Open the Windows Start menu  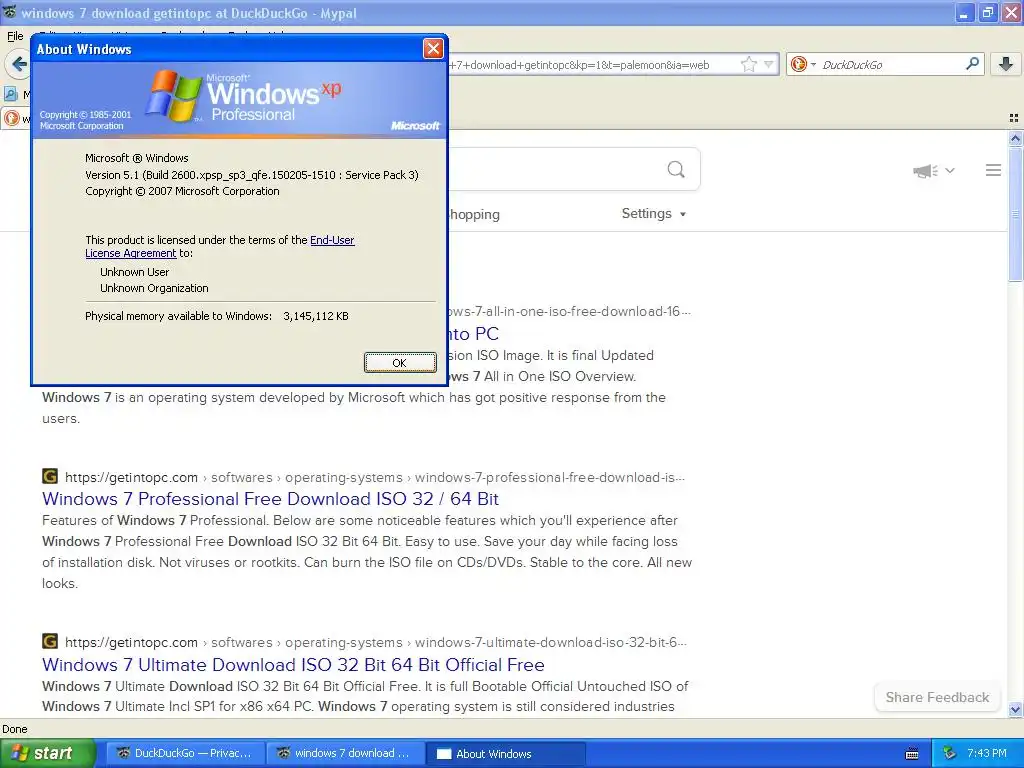(x=47, y=753)
